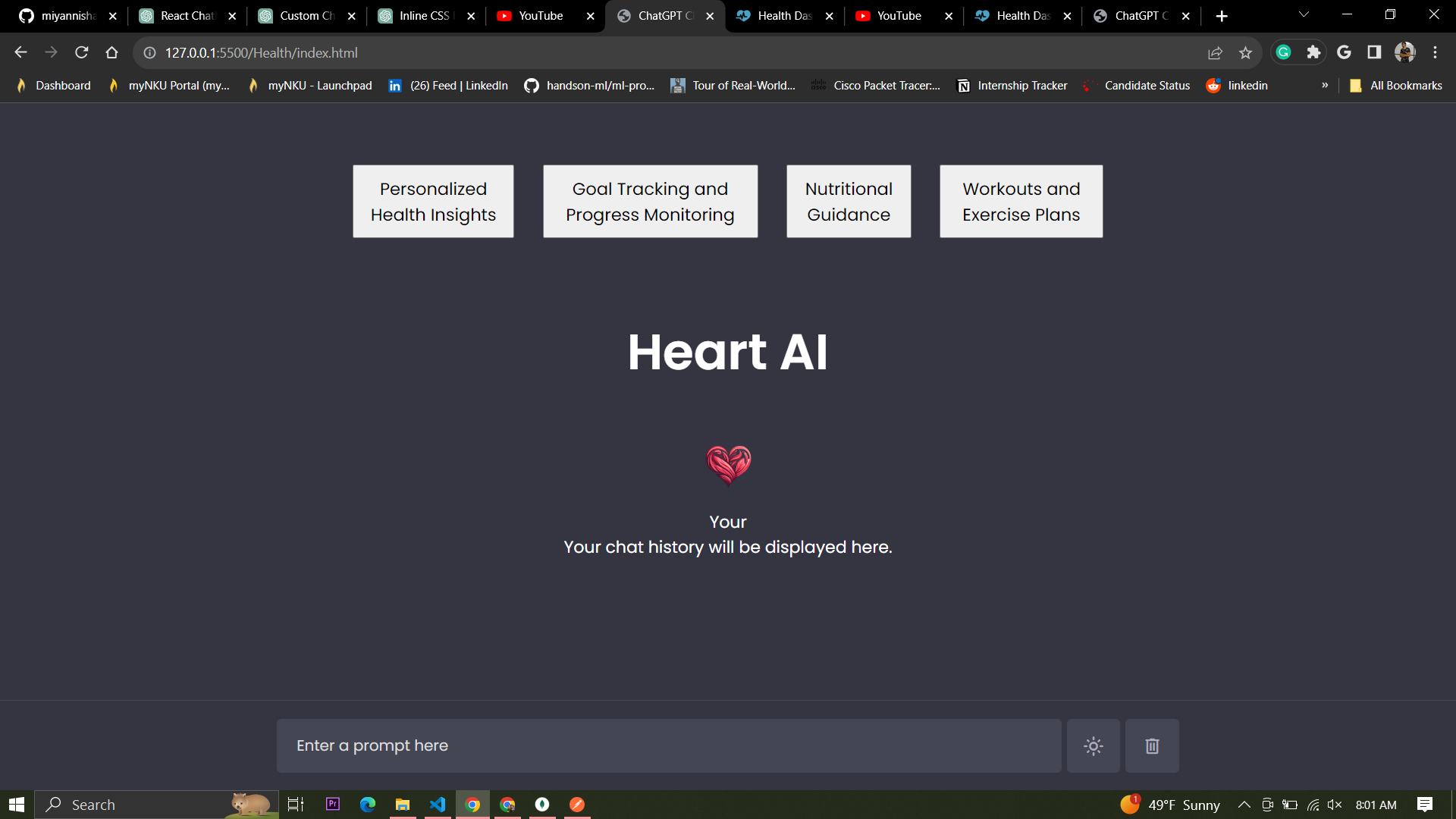Viewport: 1456px width, 819px height.
Task: Click Personalized Health Insights button
Action: coord(433,201)
